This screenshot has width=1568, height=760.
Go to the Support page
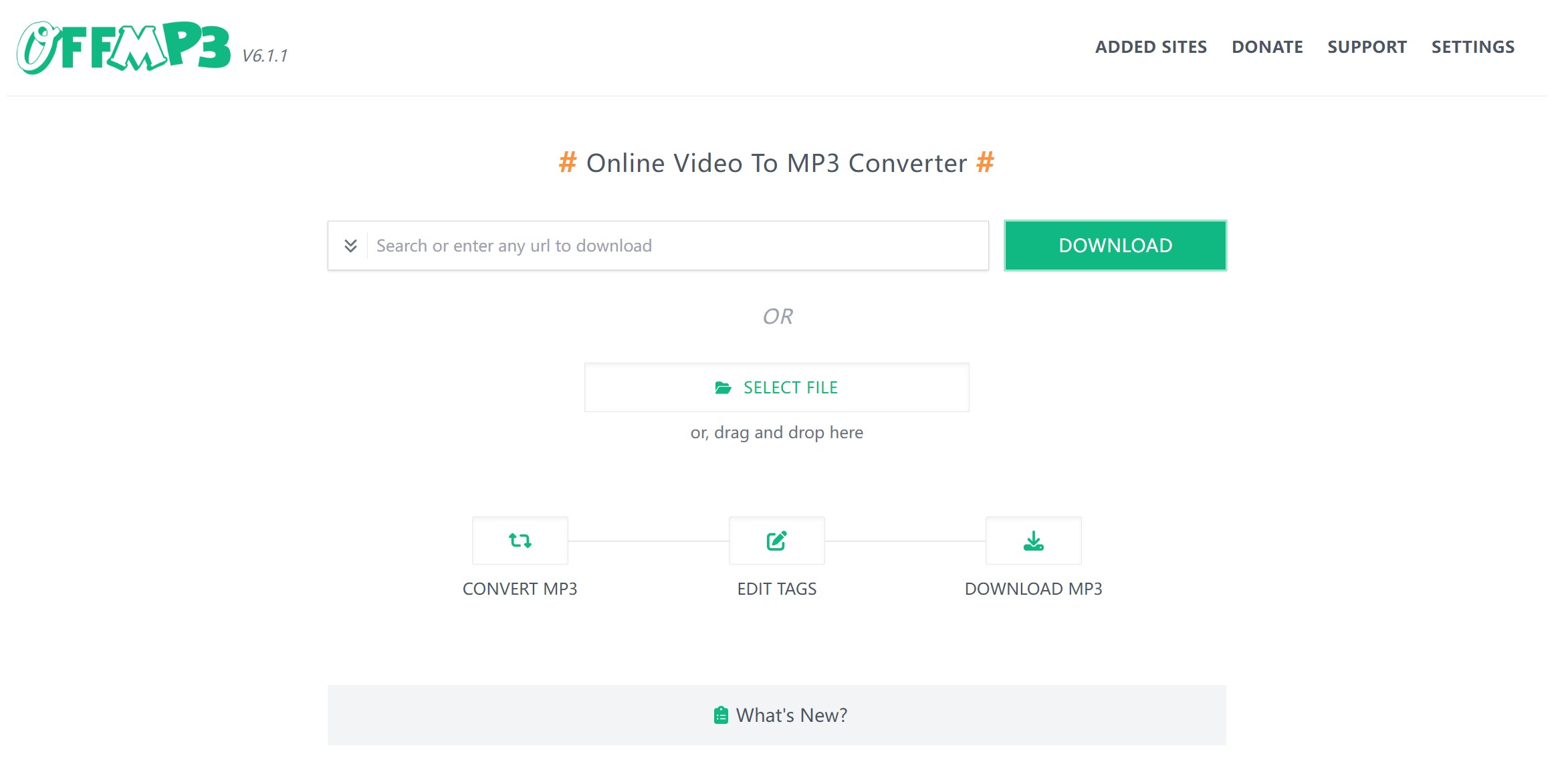pyautogui.click(x=1367, y=47)
